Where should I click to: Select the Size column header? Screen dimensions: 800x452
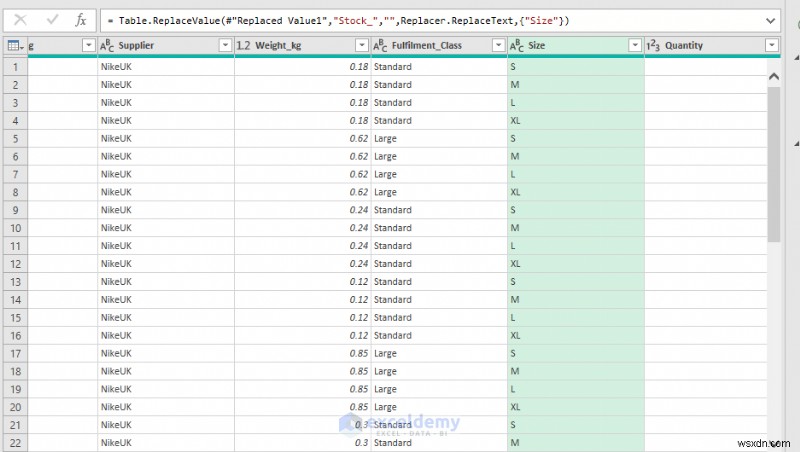pyautogui.click(x=576, y=45)
